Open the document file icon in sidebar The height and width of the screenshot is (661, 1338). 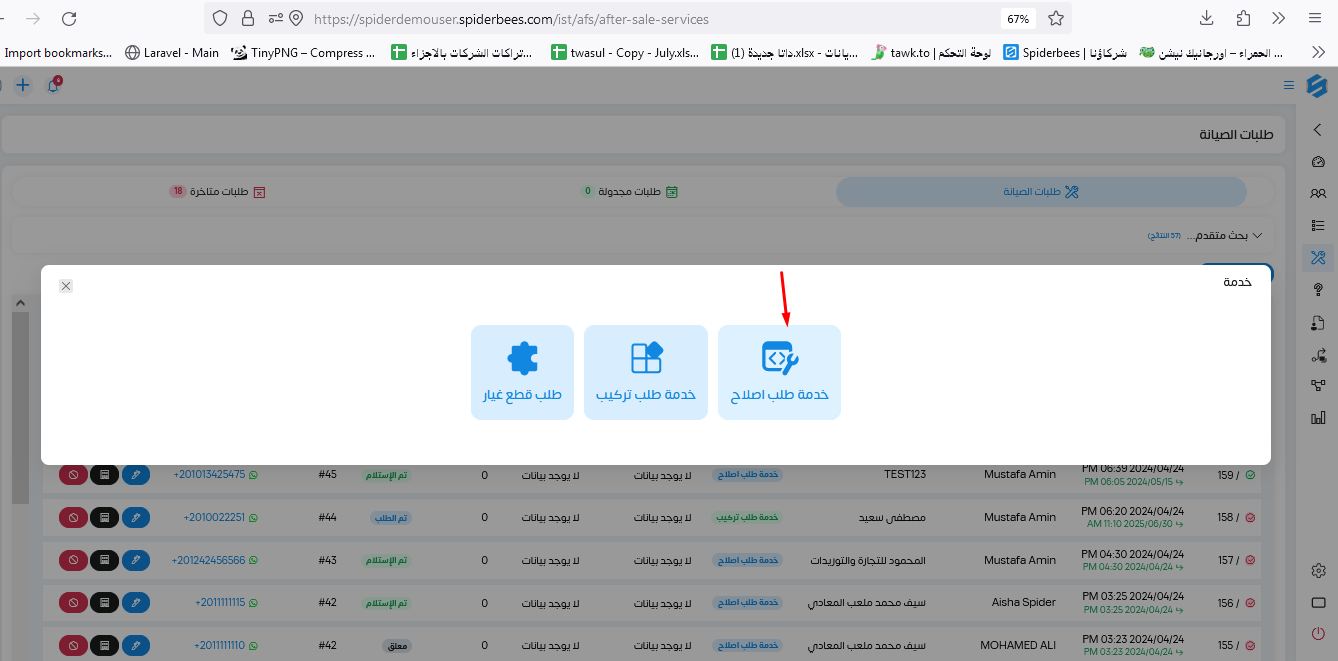pyautogui.click(x=1317, y=322)
